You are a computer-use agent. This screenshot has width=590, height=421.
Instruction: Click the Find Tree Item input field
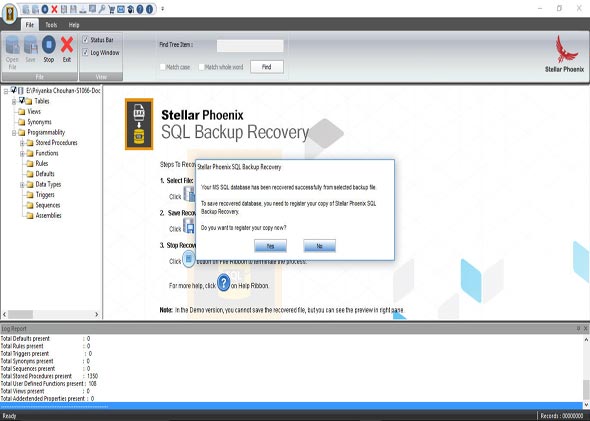[x=250, y=46]
